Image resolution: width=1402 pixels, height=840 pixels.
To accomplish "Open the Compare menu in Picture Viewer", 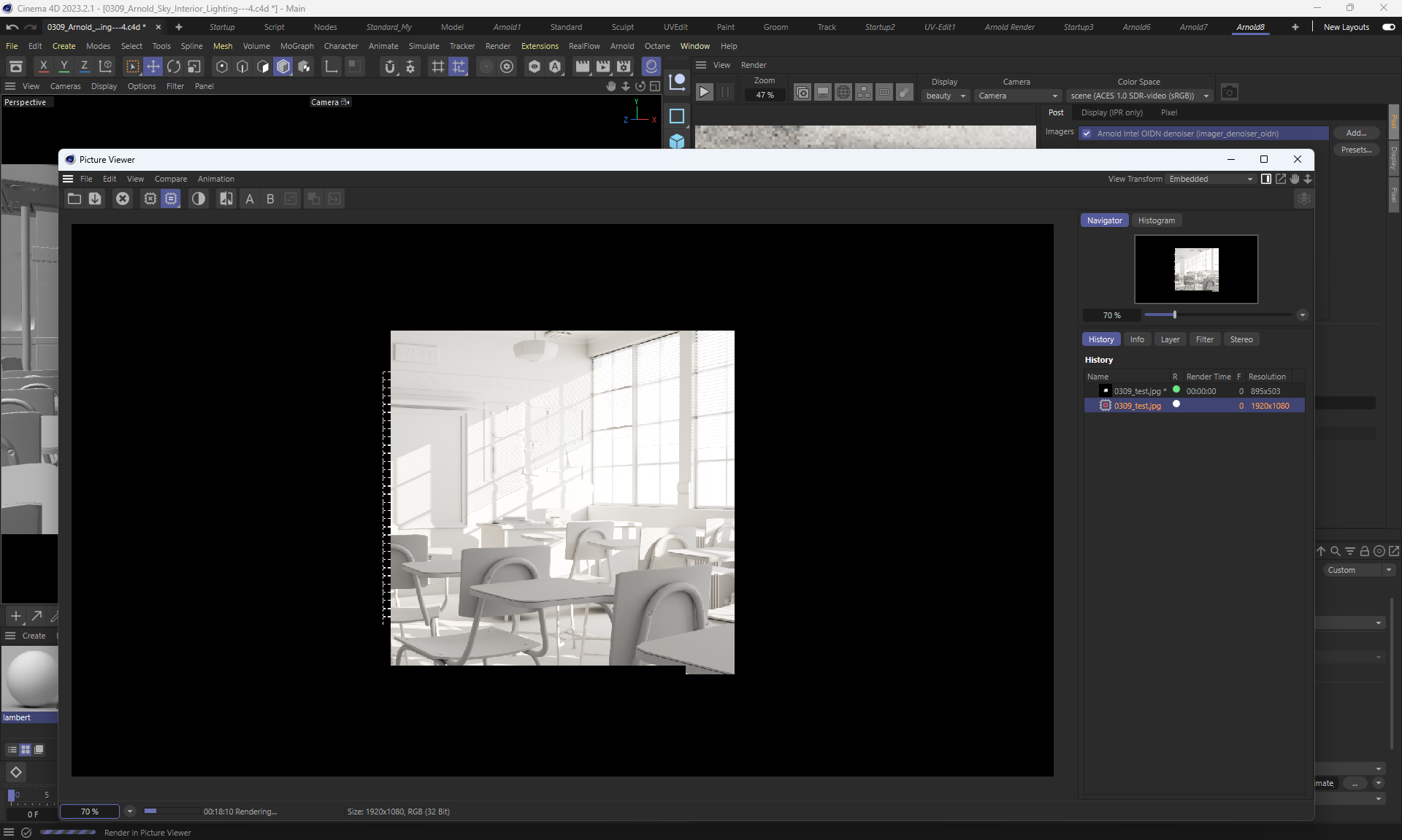I will pyautogui.click(x=170, y=179).
